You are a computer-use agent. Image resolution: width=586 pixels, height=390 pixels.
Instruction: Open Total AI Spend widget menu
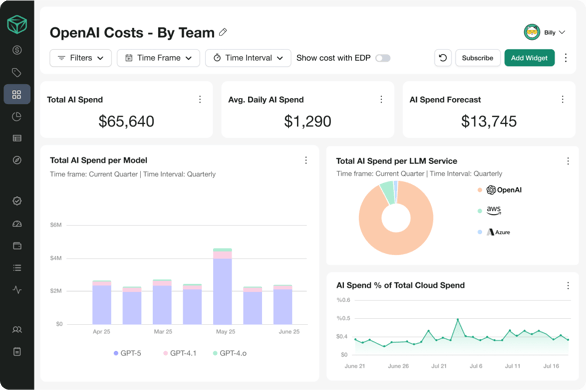click(x=200, y=99)
